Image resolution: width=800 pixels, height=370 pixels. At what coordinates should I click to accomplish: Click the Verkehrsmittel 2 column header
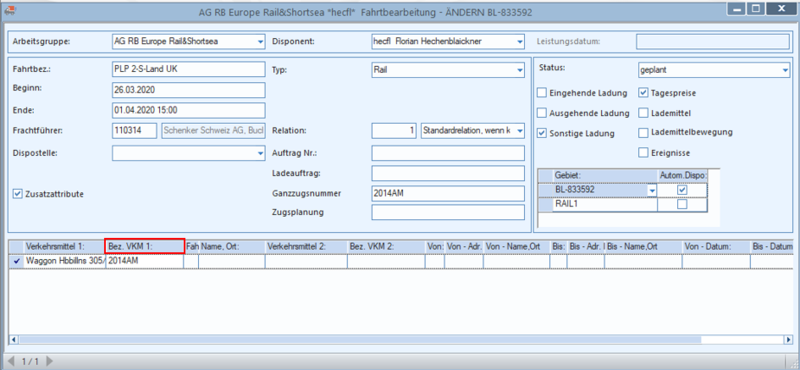[x=306, y=246]
